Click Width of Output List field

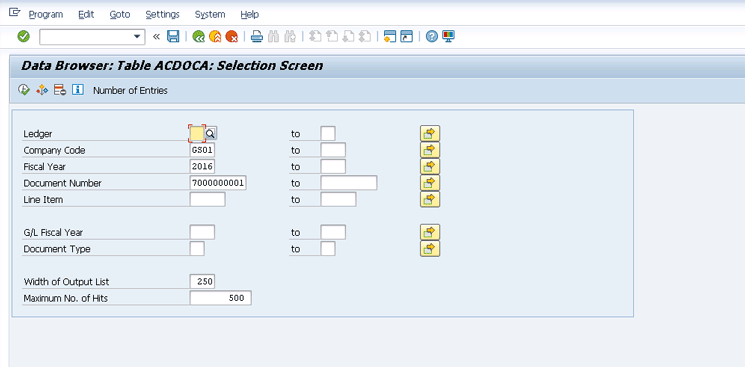click(x=202, y=282)
